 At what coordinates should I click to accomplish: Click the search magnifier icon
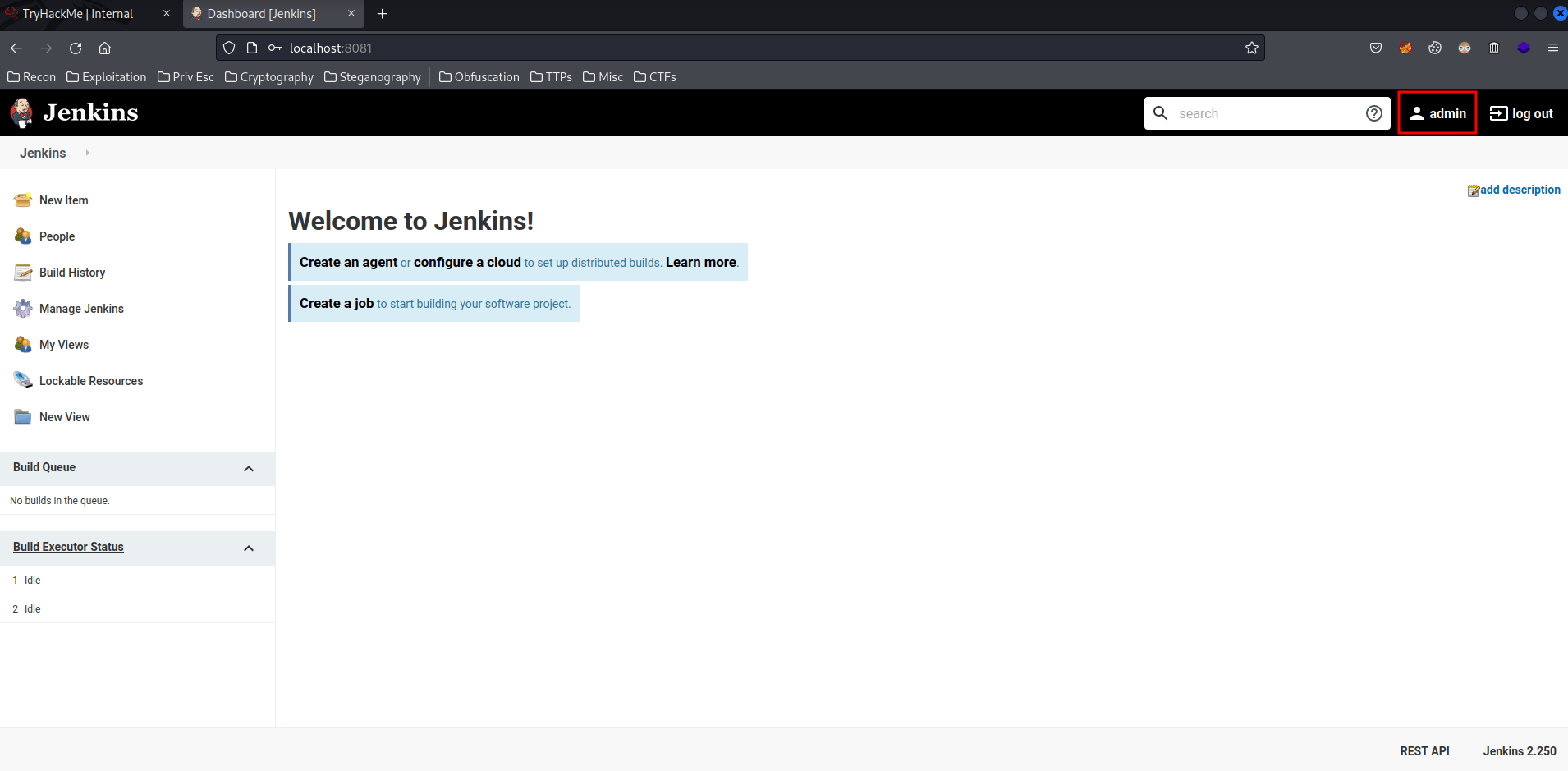click(x=1160, y=113)
